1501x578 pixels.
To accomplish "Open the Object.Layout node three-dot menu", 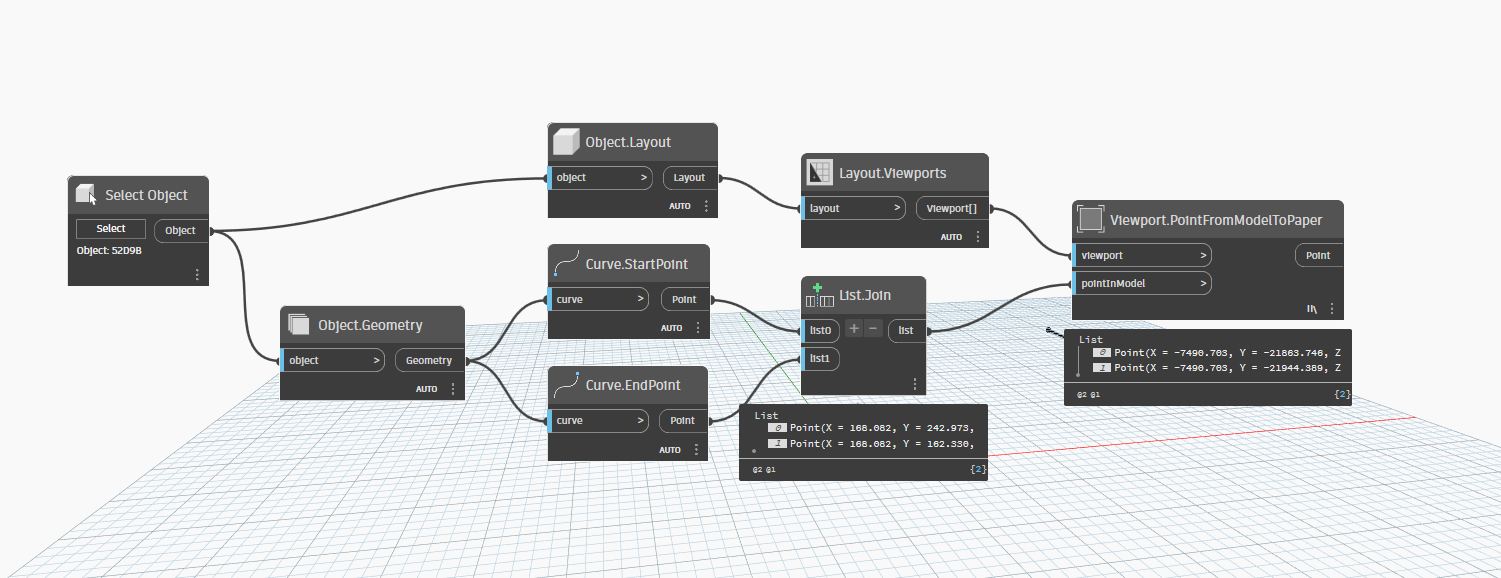I will tap(706, 206).
